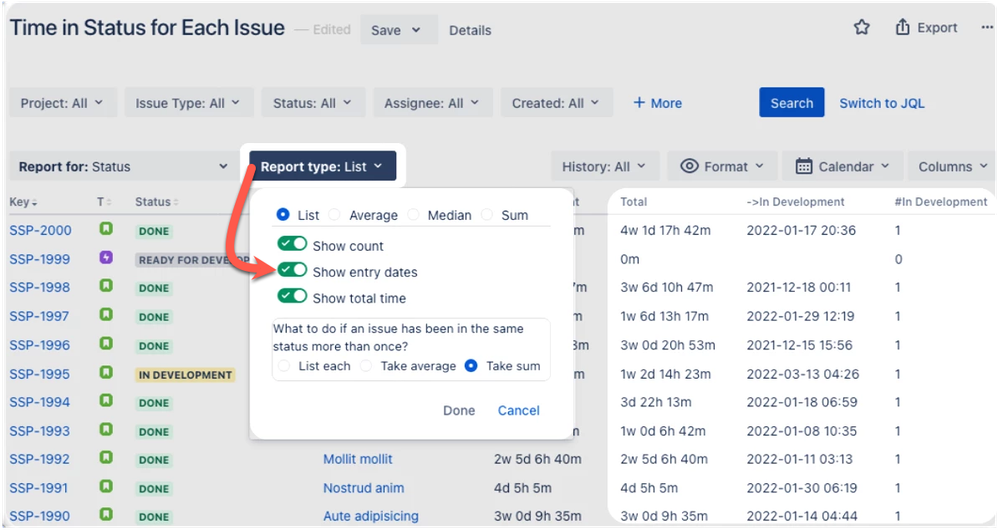Image resolution: width=998 pixels, height=530 pixels.
Task: Toggle the Show total time switch
Action: 292,296
